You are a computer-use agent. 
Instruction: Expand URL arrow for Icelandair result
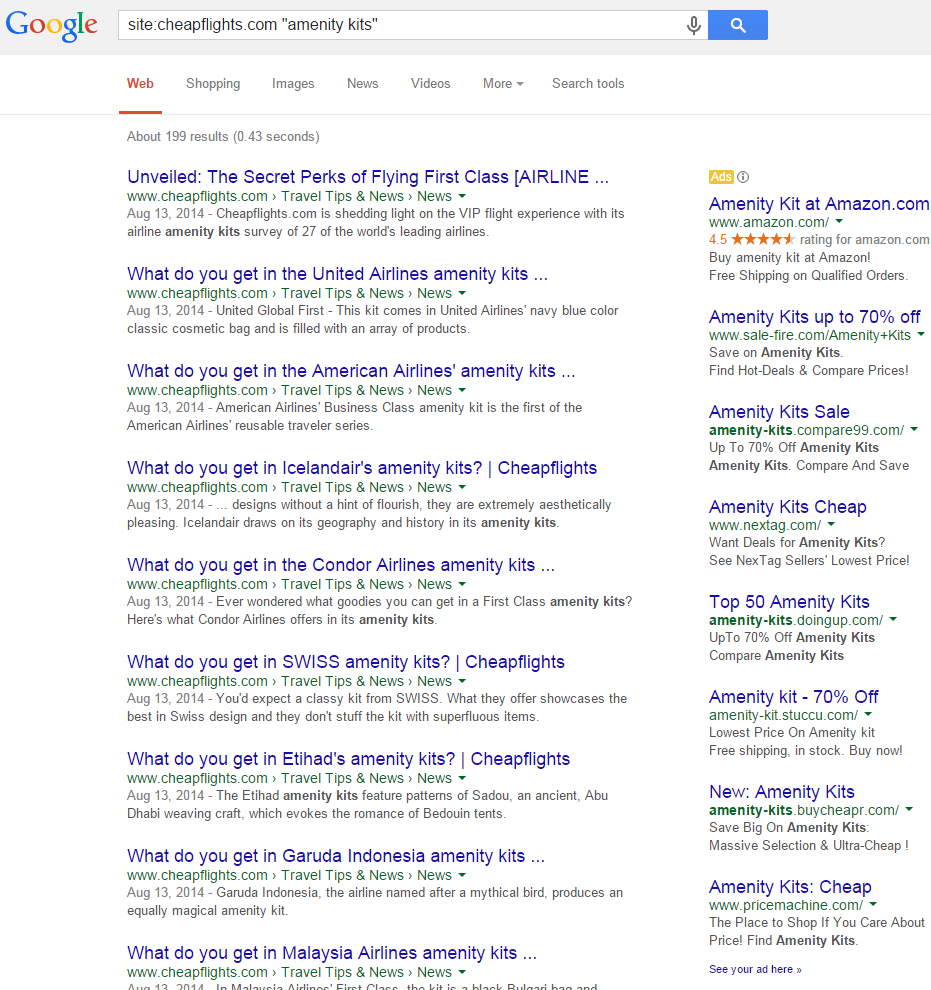click(462, 487)
